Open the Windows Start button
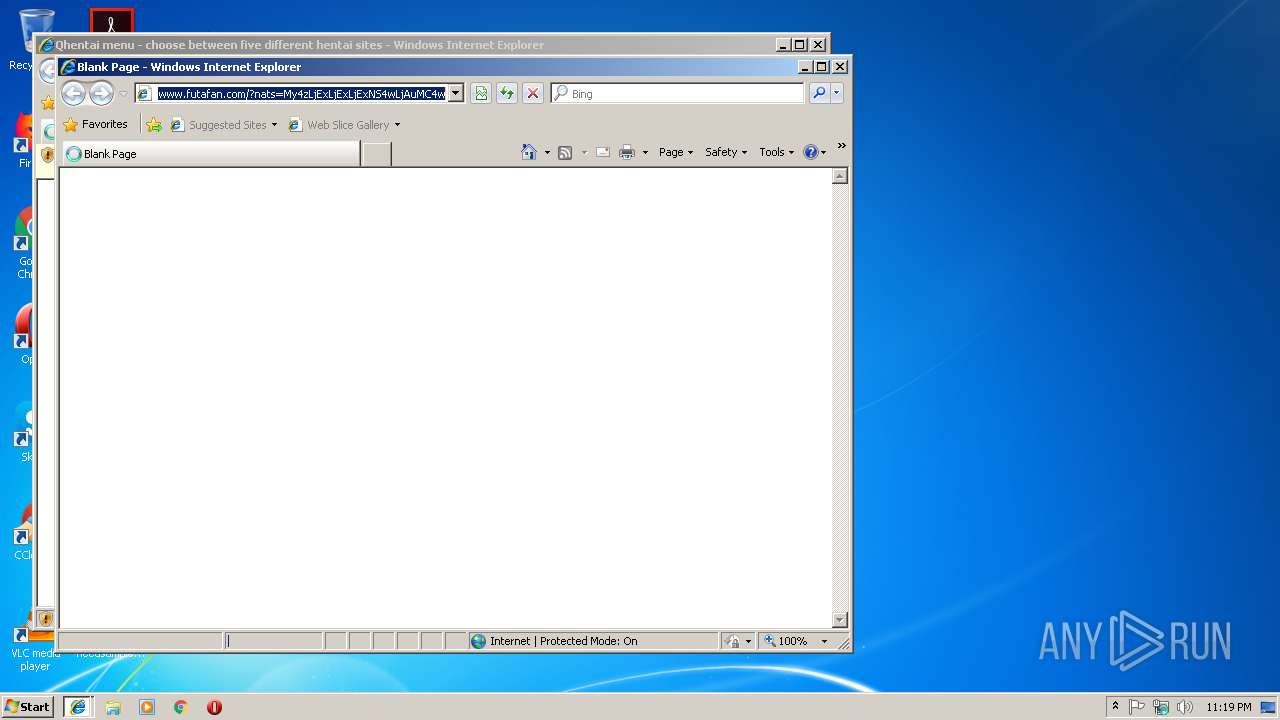 pyautogui.click(x=28, y=707)
